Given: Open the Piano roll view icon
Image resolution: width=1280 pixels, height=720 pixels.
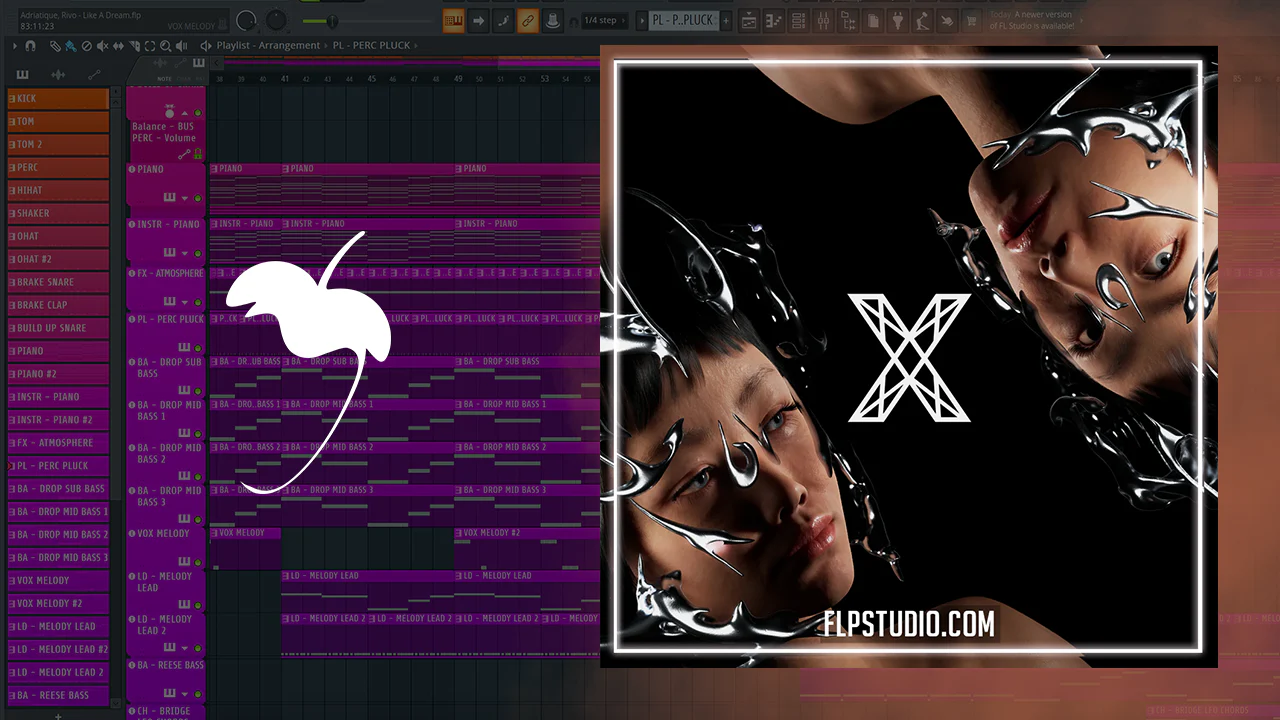Looking at the screenshot, I should click(774, 21).
